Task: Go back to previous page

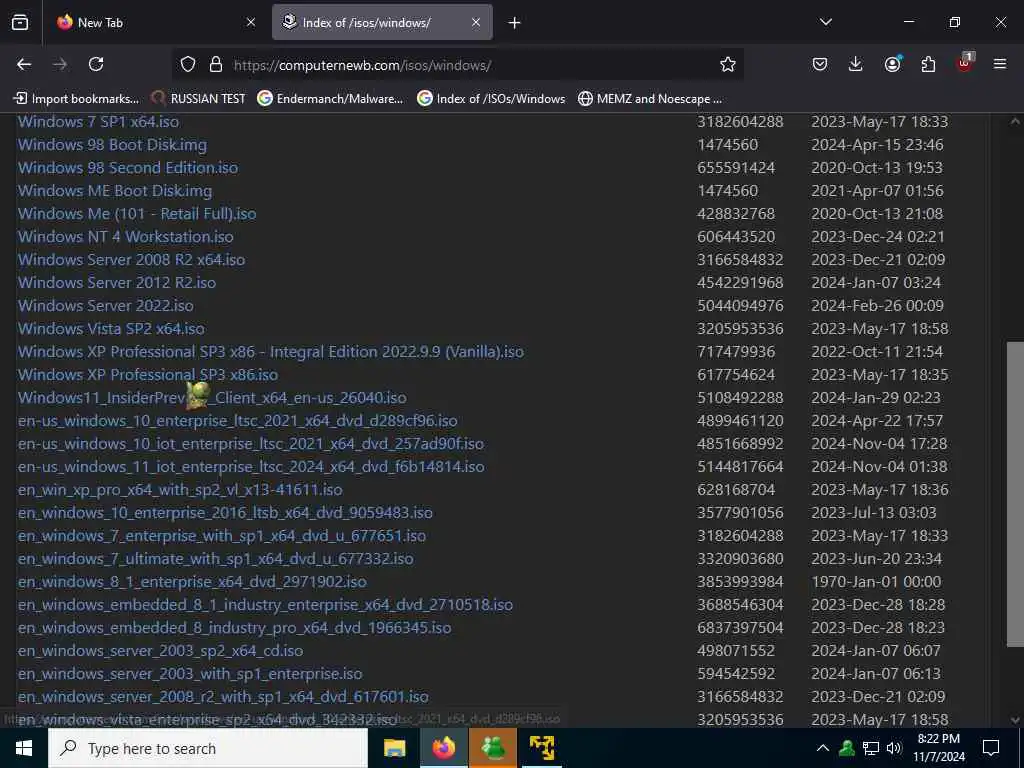Action: coord(24,64)
